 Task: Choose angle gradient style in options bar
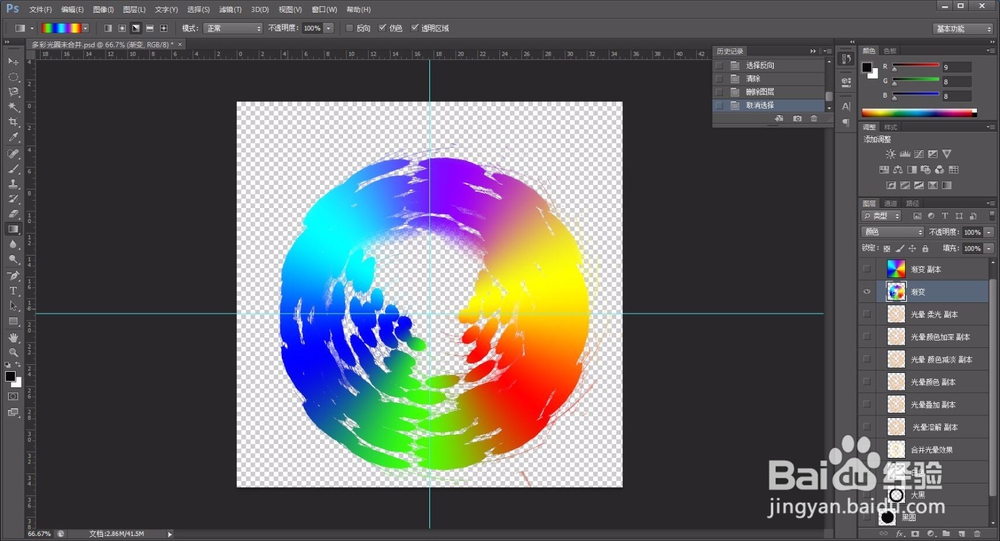136,28
